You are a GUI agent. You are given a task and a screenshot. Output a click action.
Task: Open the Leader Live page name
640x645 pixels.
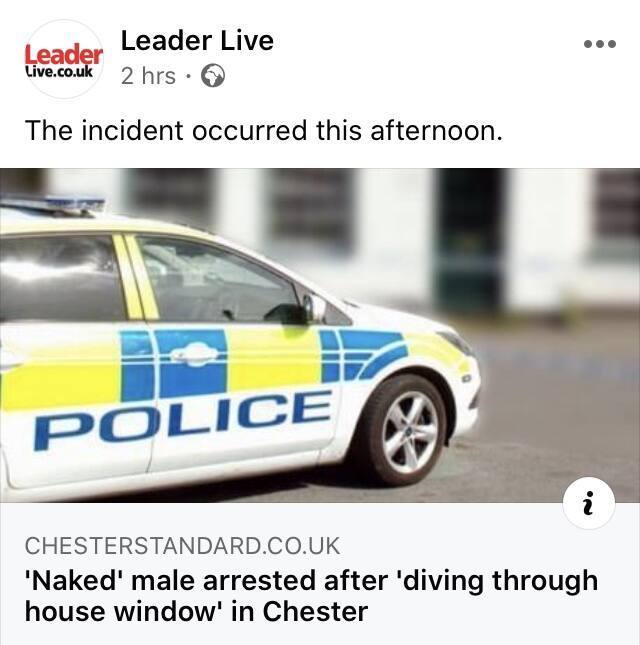(197, 41)
